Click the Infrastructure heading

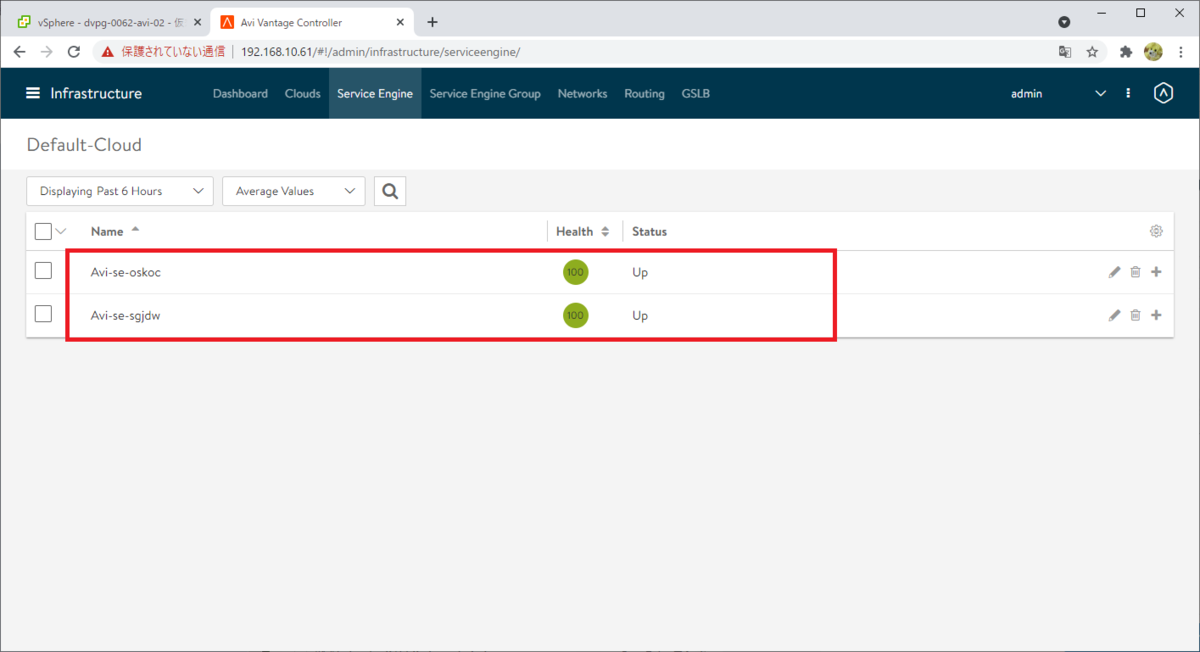96,93
